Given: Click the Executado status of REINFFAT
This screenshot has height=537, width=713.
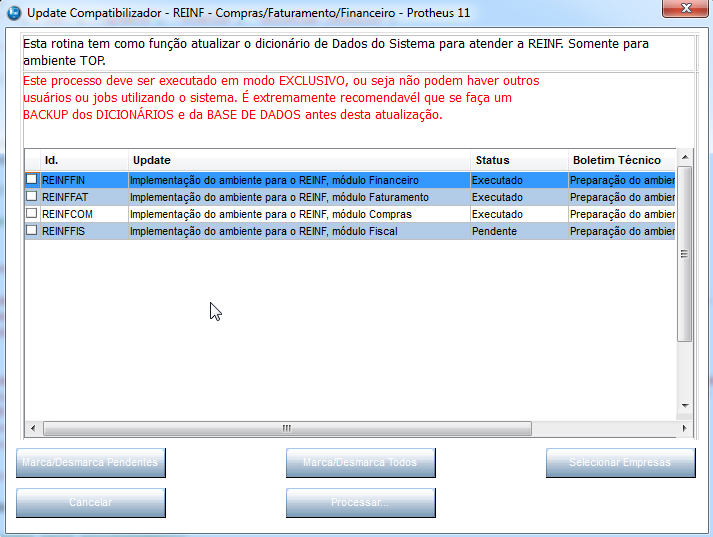Looking at the screenshot, I should (519, 197).
